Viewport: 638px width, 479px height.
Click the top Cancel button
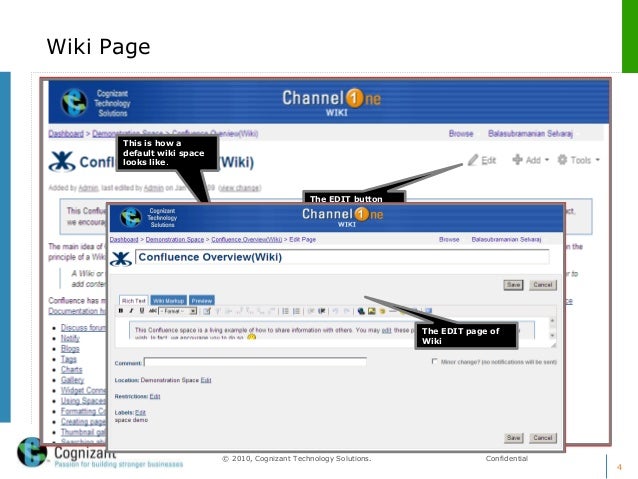pos(543,285)
